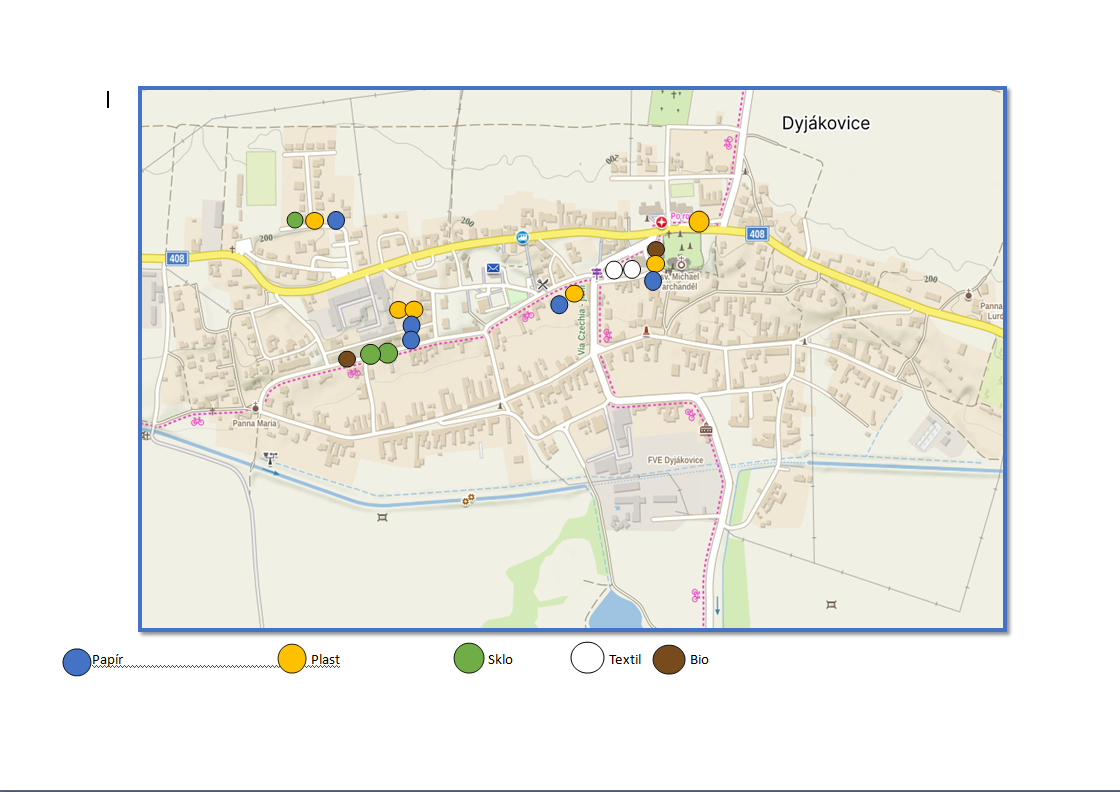Select the purple signpost icon at the junction
1120x792 pixels.
coord(598,272)
